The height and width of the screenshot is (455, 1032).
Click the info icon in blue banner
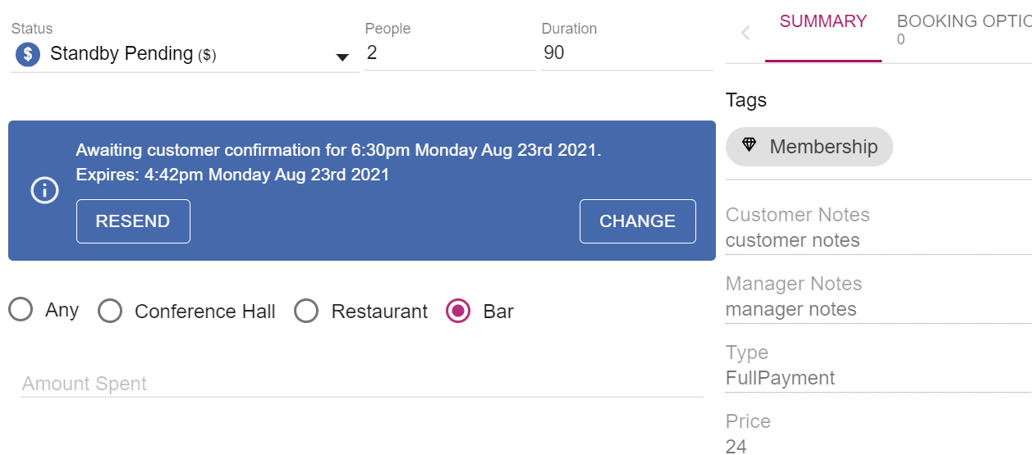(45, 191)
